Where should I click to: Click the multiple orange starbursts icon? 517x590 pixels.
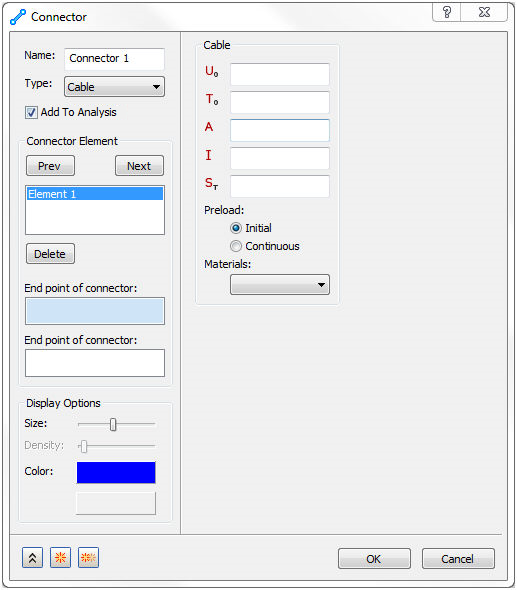tap(88, 558)
